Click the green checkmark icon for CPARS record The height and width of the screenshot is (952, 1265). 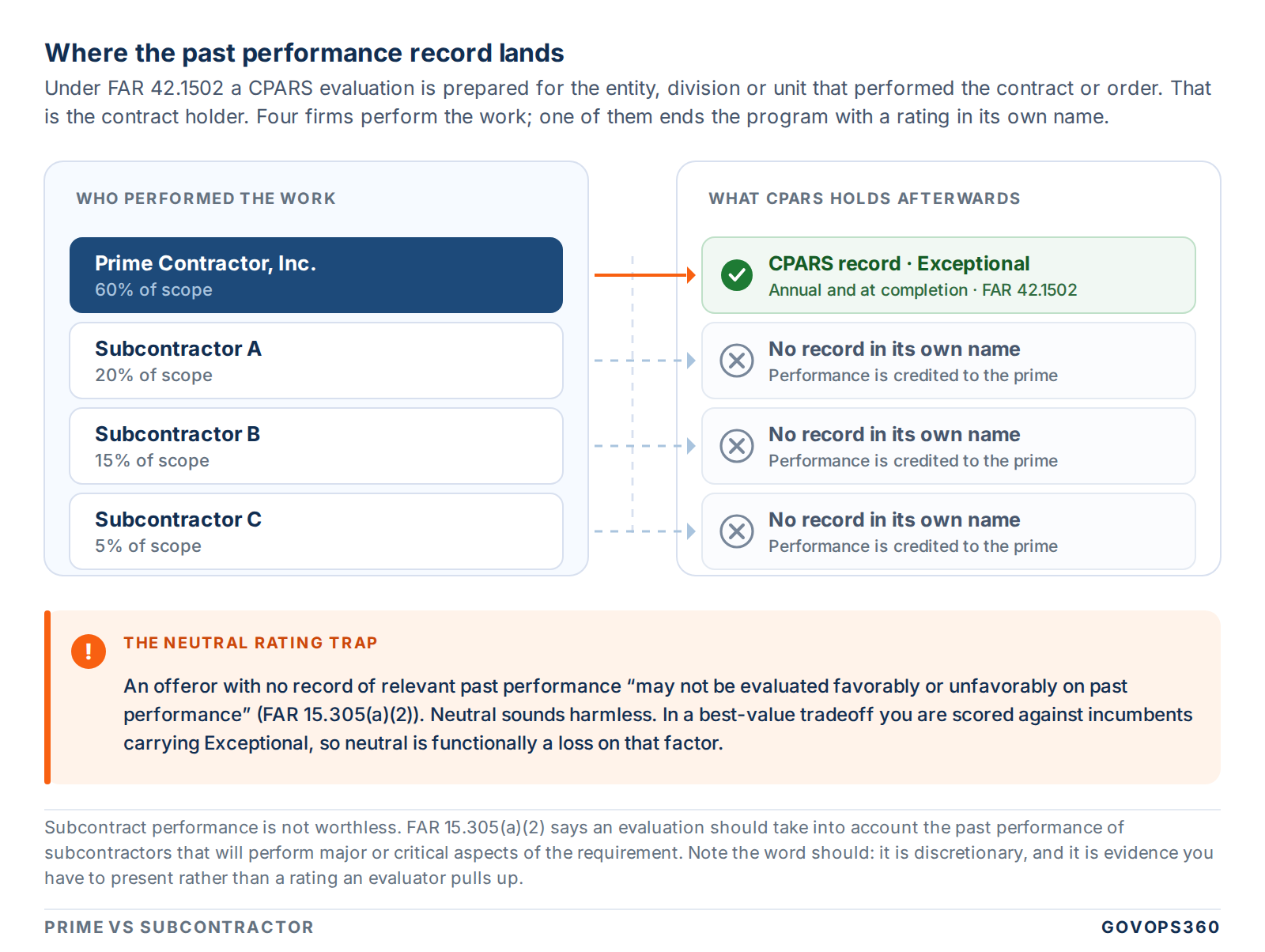[x=736, y=275]
